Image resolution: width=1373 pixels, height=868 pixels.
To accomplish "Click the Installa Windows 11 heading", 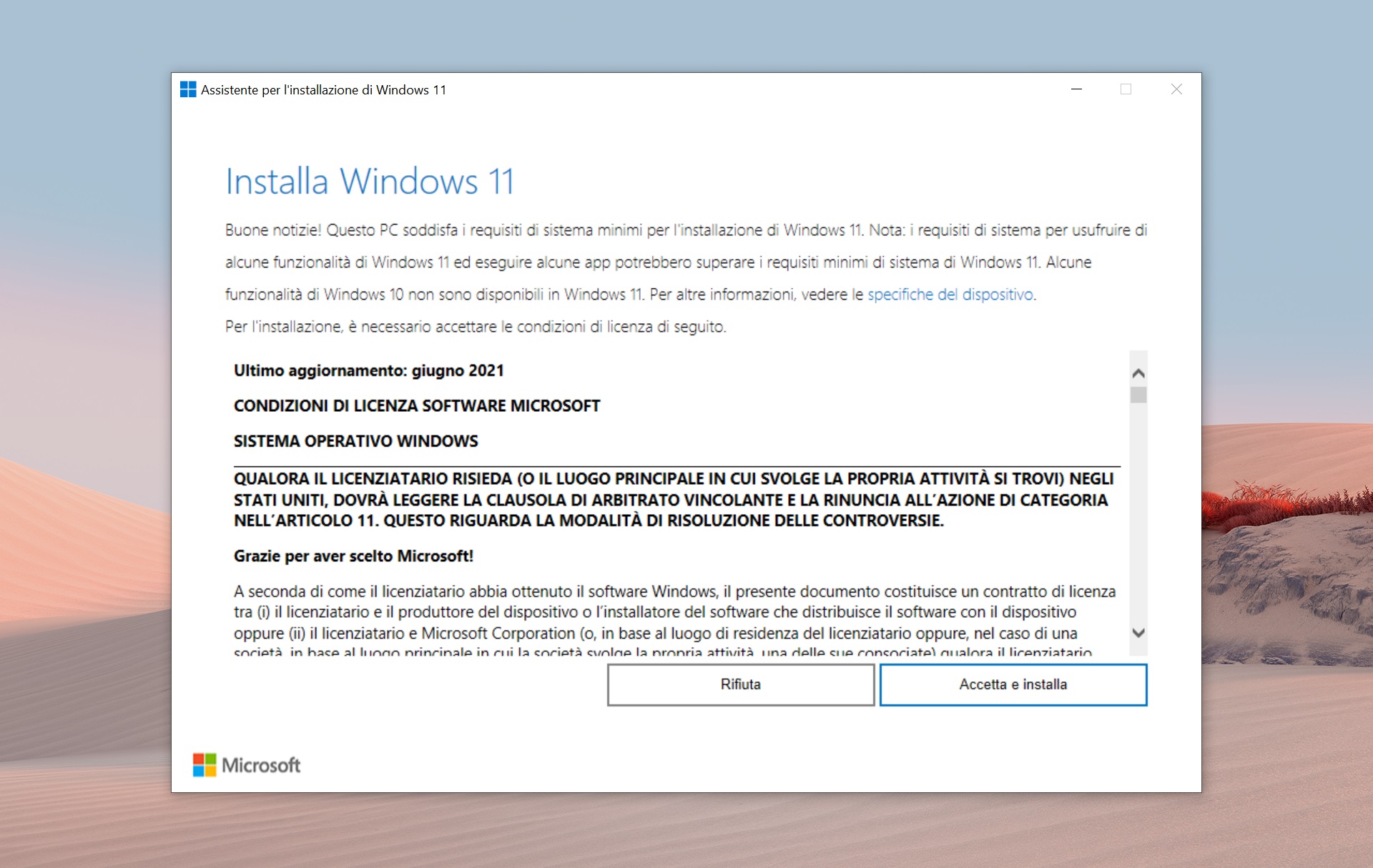I will pyautogui.click(x=370, y=181).
